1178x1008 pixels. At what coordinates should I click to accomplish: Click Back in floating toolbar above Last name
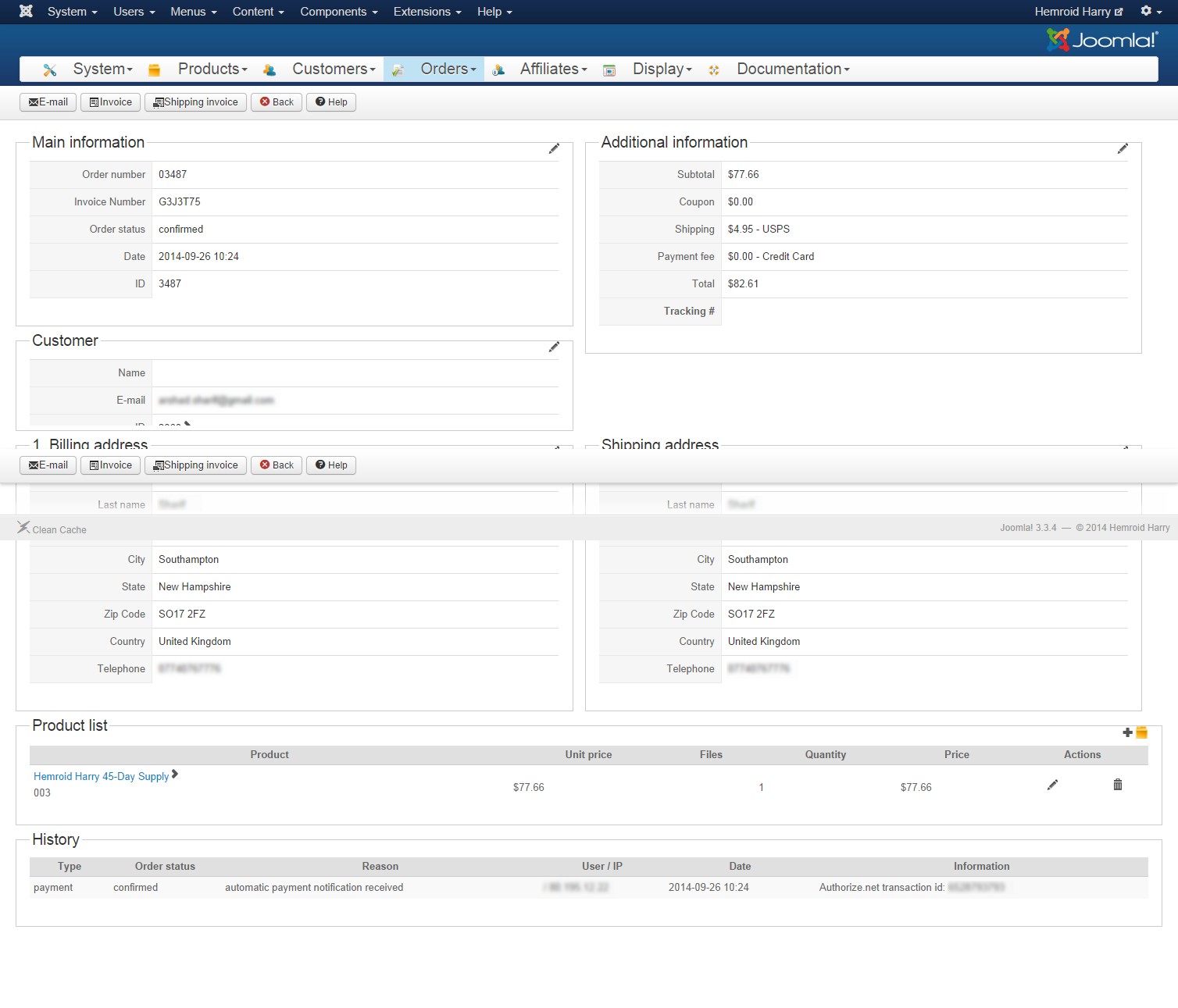[x=277, y=465]
